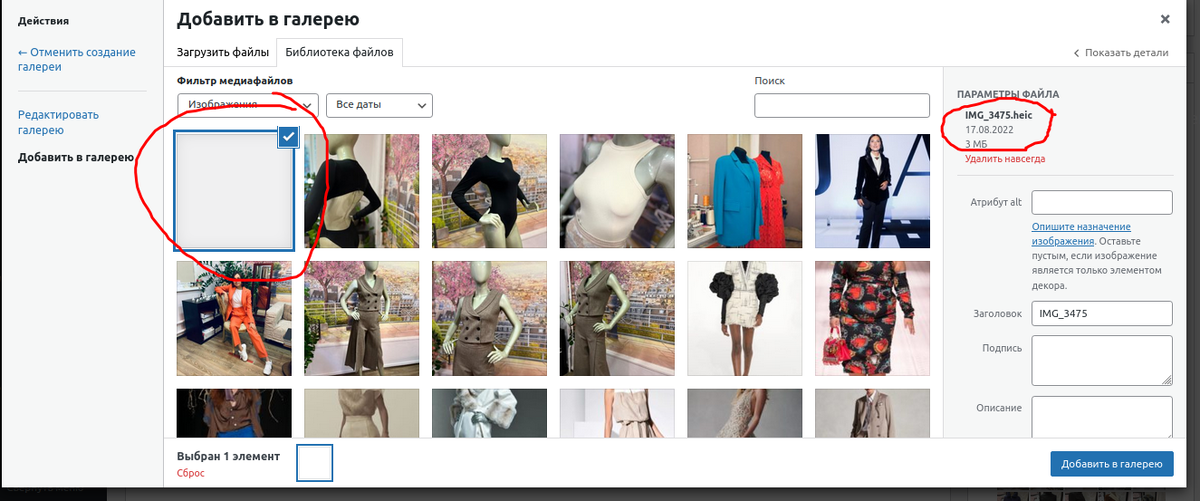Click Удалить навсегда link

pos(1005,158)
